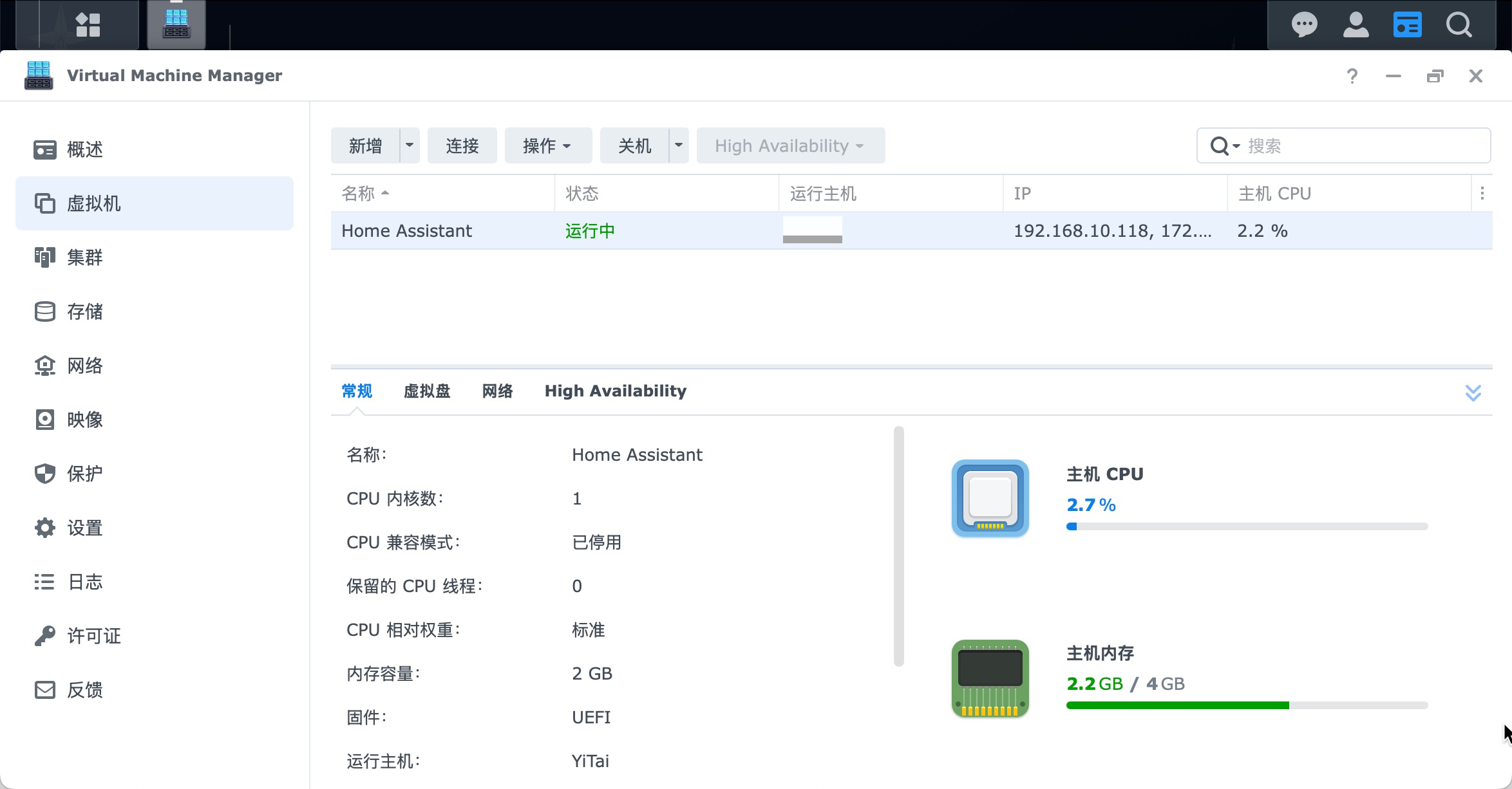Click the 连接 connect button
Viewport: 1512px width, 789px height.
point(462,145)
